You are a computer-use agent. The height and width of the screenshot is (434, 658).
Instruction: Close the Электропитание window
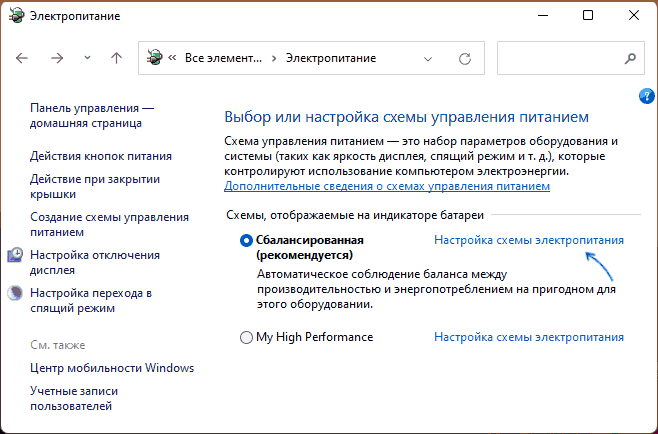(634, 16)
